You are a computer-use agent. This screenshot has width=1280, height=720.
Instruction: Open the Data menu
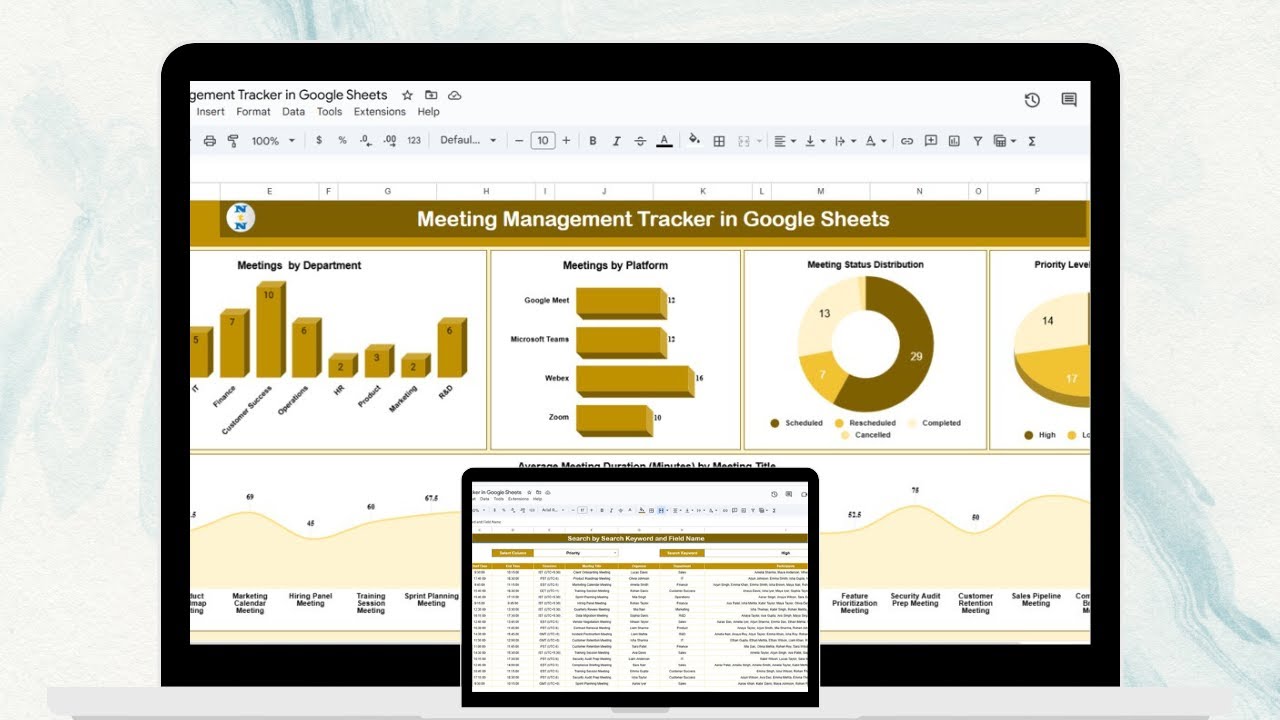[x=293, y=112]
